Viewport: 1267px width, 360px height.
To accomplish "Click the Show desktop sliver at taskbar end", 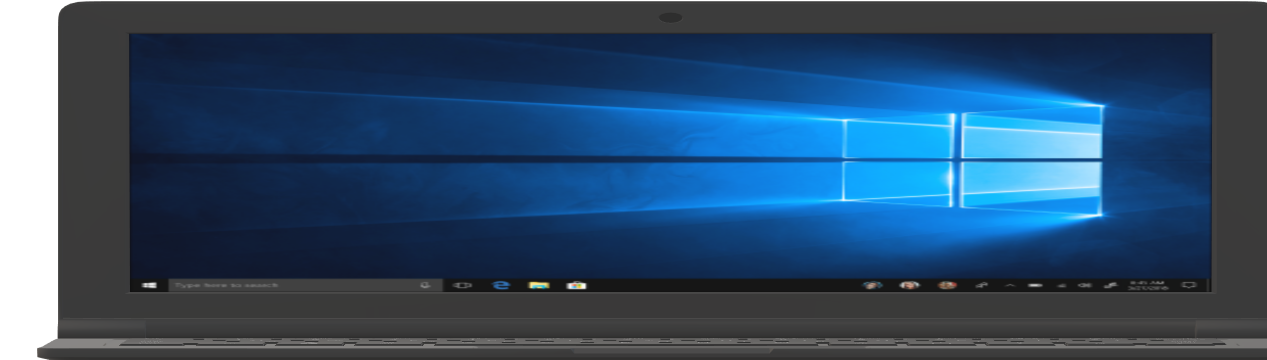I will click(1206, 285).
